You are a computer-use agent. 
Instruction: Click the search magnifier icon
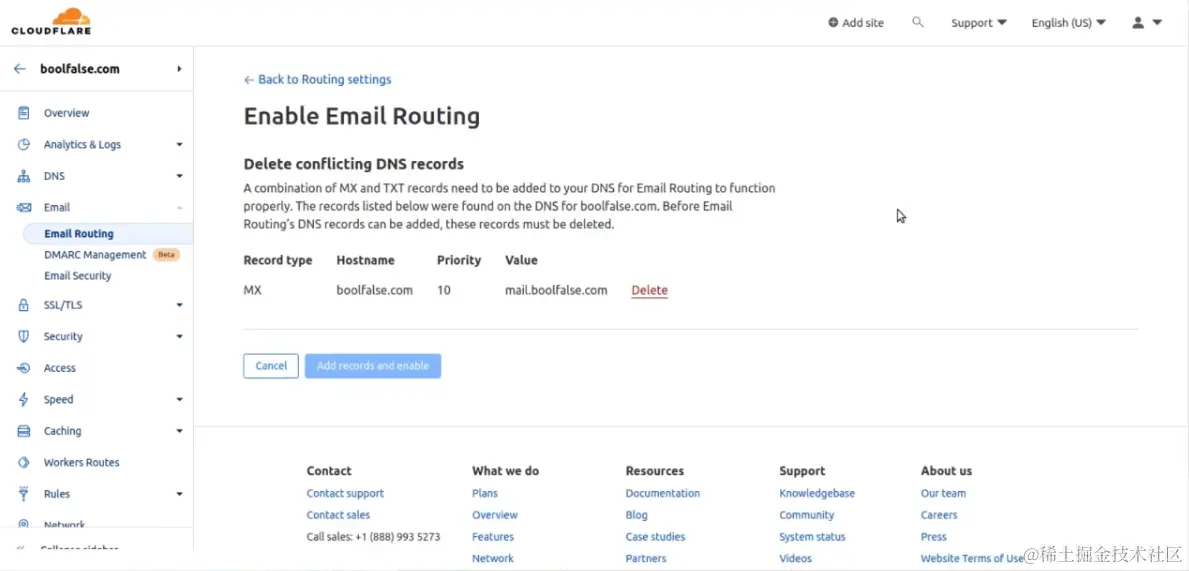tap(918, 23)
